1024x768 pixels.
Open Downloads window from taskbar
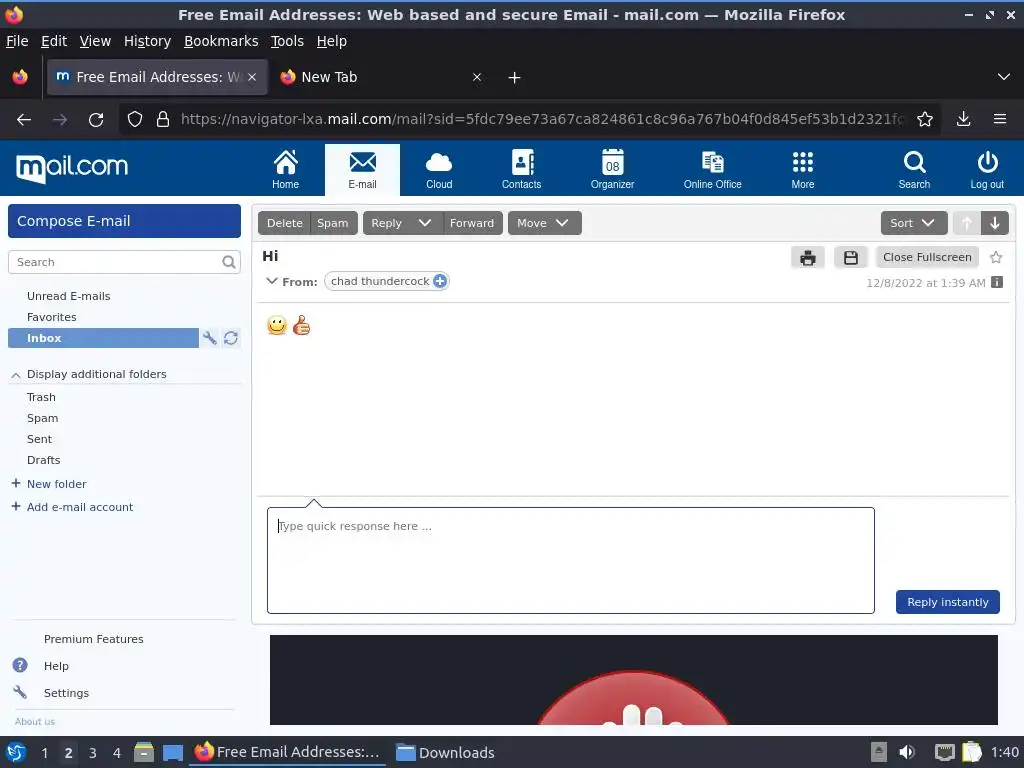click(446, 753)
